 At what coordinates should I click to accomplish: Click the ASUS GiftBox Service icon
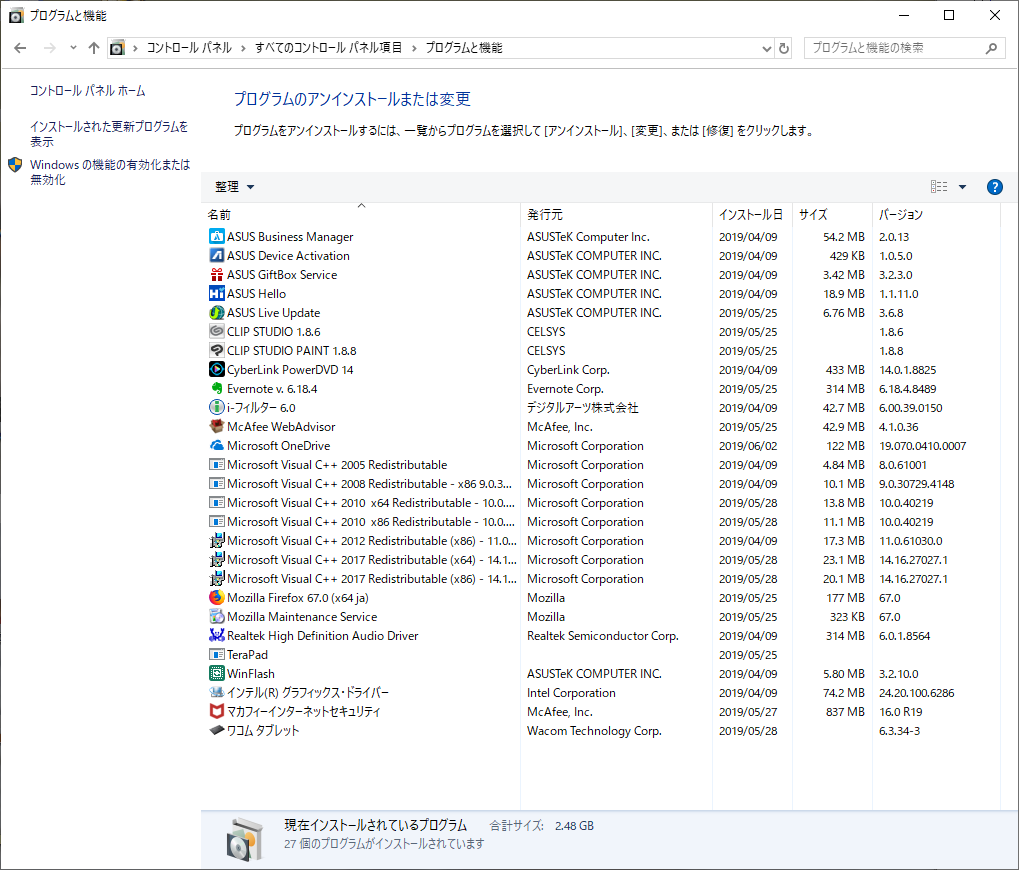click(217, 275)
